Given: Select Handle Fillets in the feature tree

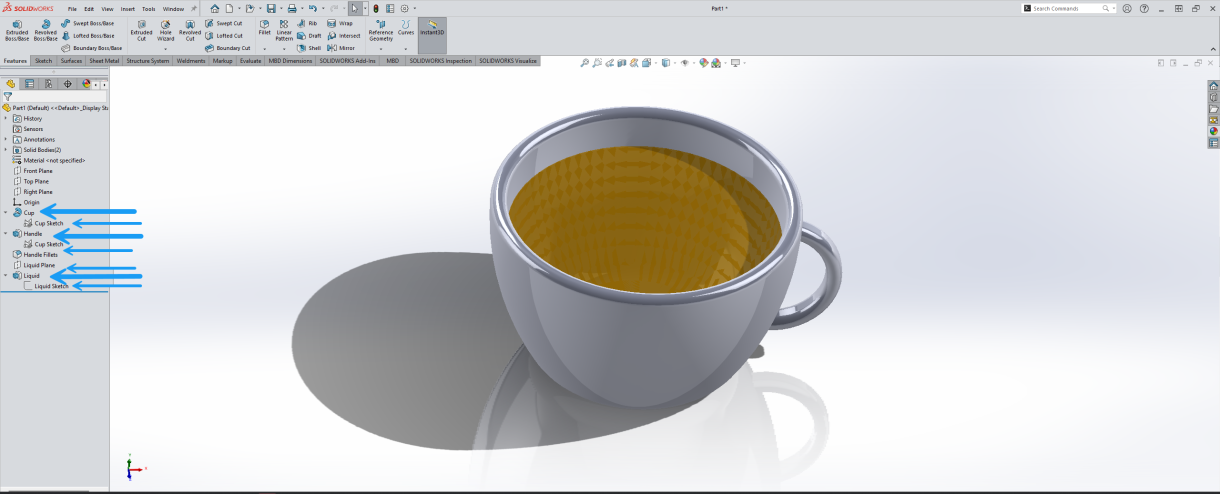Looking at the screenshot, I should [41, 255].
